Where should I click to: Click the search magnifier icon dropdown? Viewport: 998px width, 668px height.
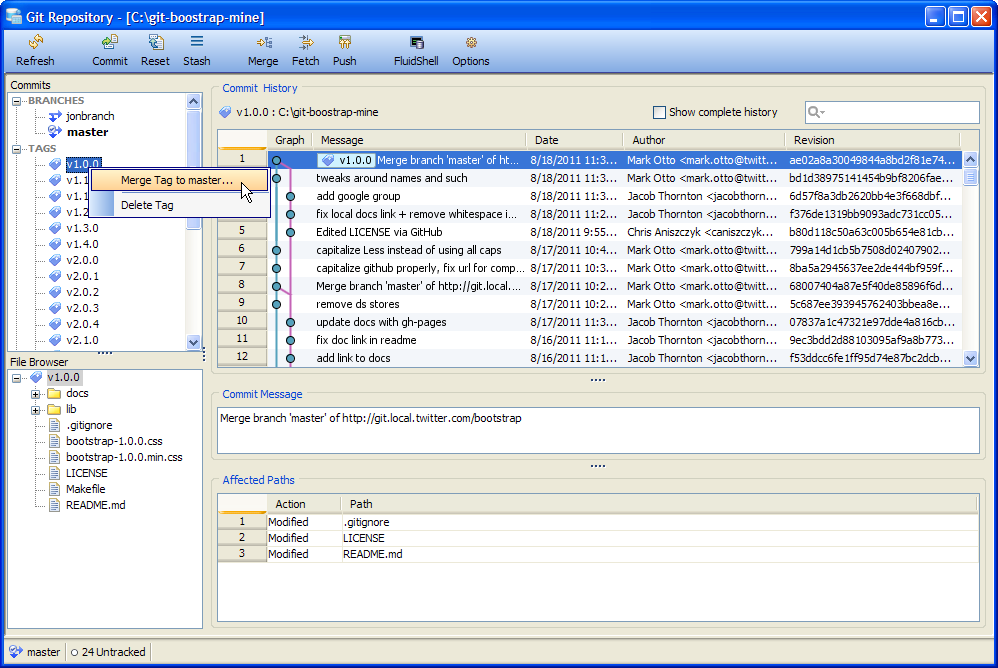[816, 113]
